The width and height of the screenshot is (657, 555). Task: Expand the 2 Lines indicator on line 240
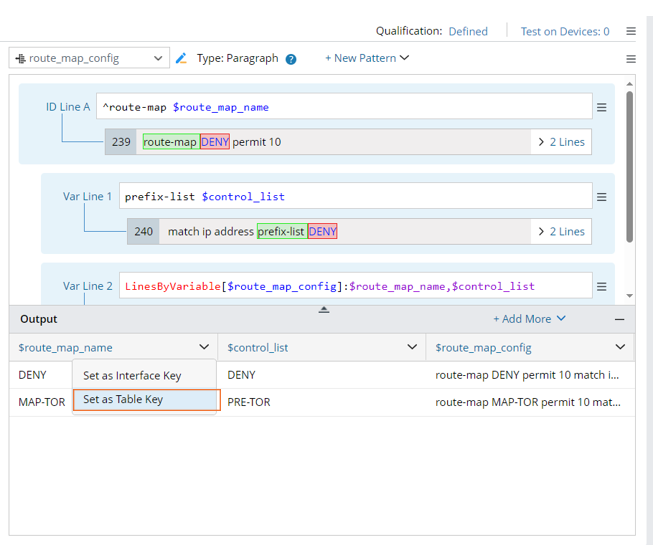point(561,232)
